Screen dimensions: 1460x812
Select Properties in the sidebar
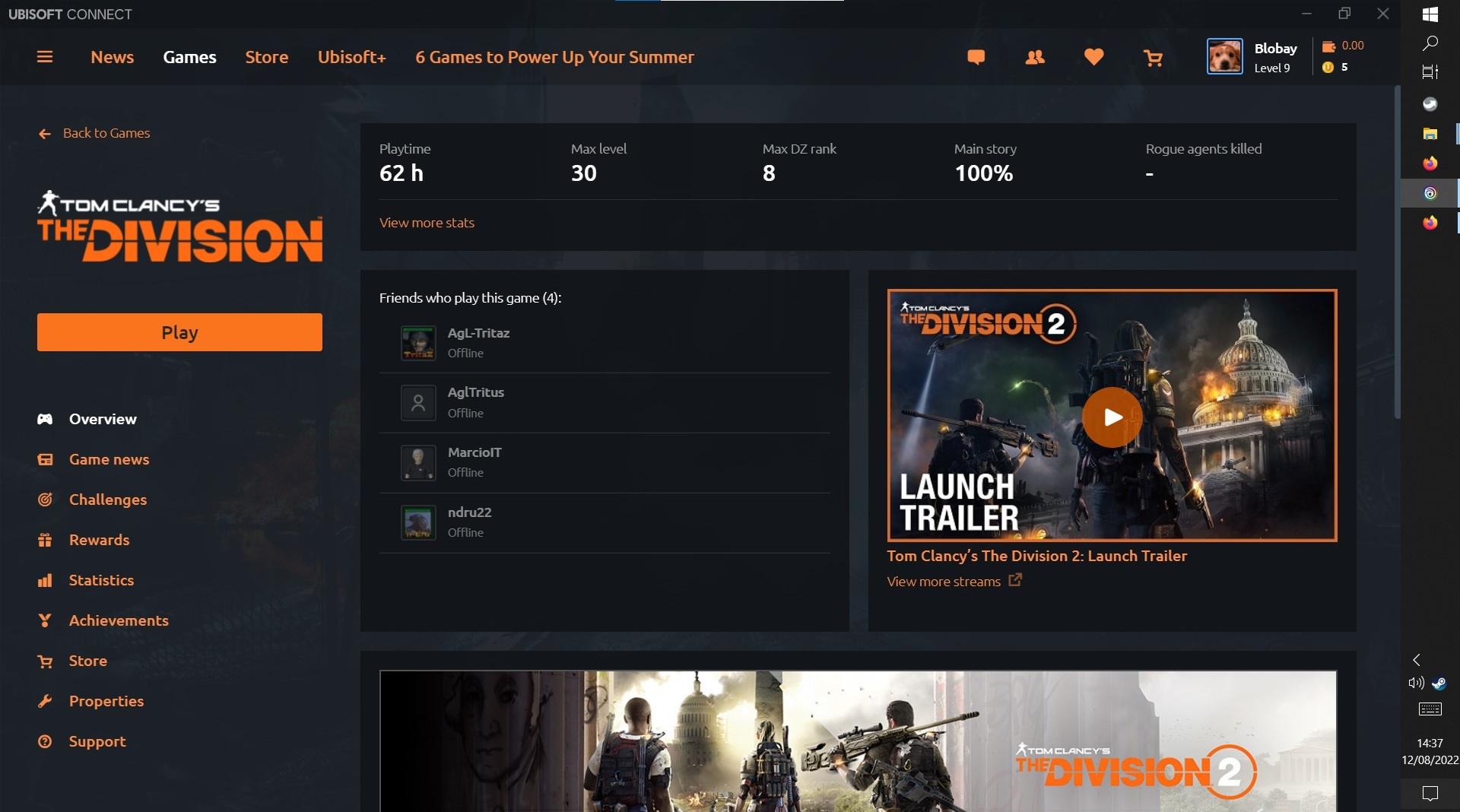(x=106, y=701)
